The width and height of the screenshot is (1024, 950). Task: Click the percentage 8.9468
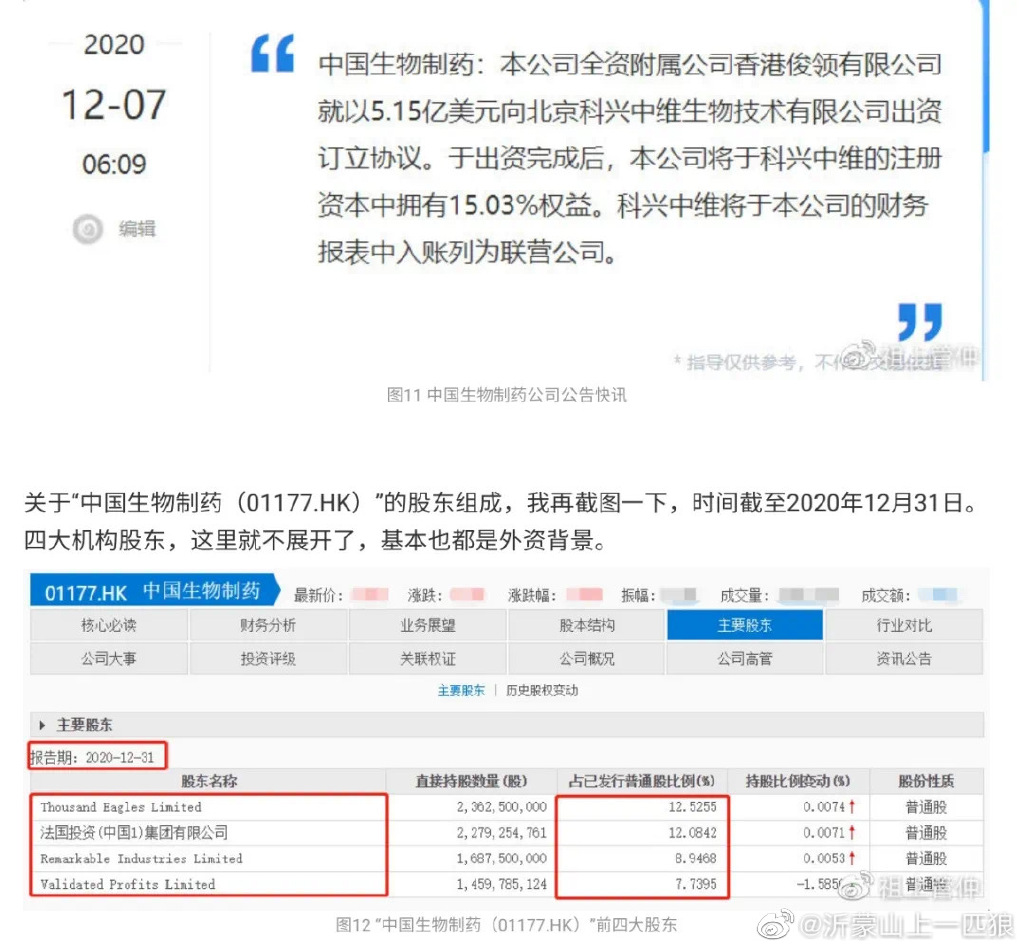tap(696, 859)
